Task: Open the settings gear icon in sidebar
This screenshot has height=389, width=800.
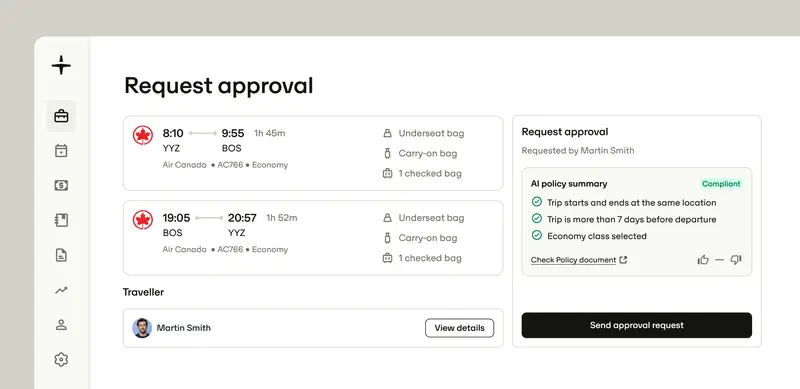Action: tap(61, 359)
